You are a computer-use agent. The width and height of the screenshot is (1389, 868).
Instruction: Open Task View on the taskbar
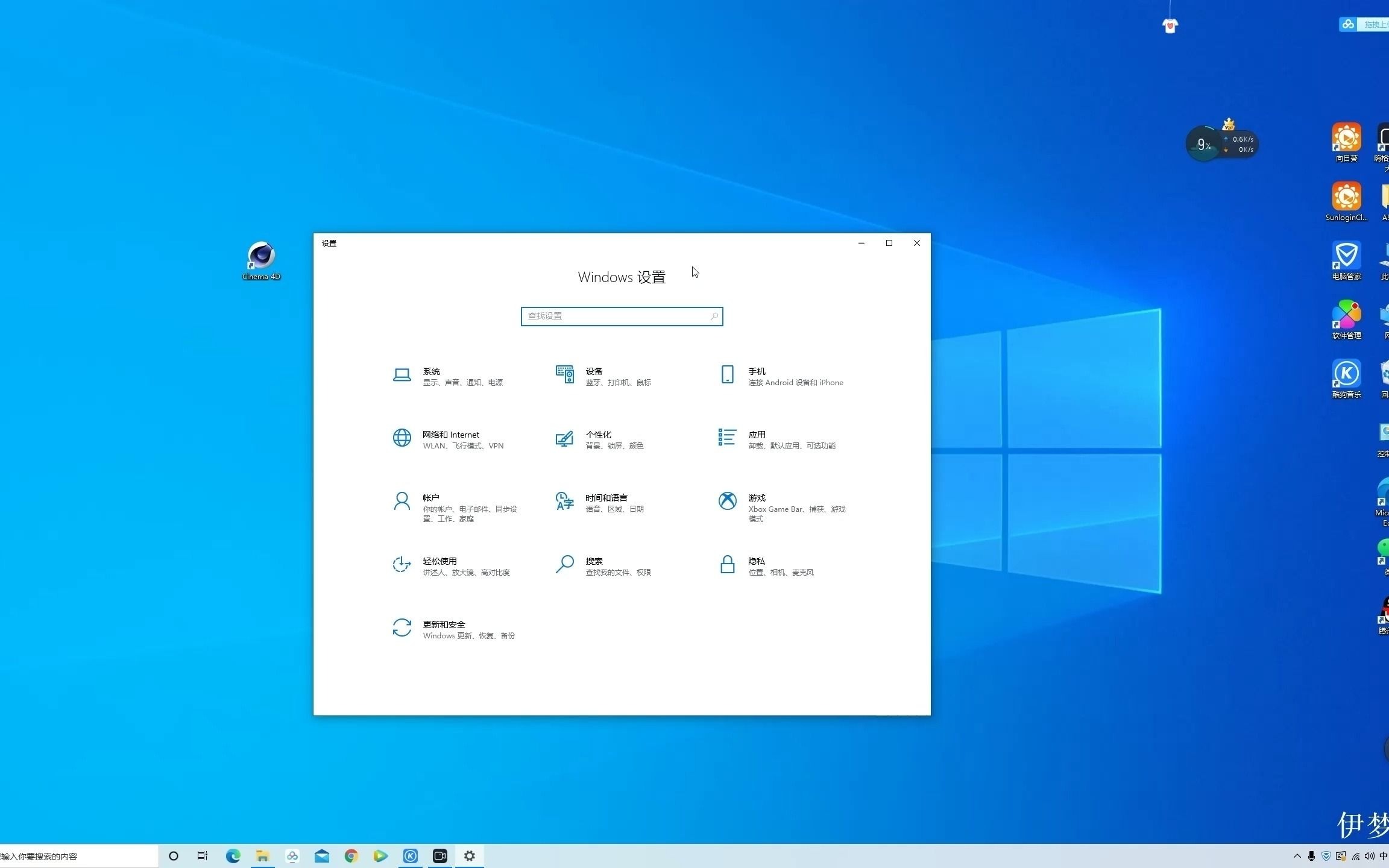[203, 856]
